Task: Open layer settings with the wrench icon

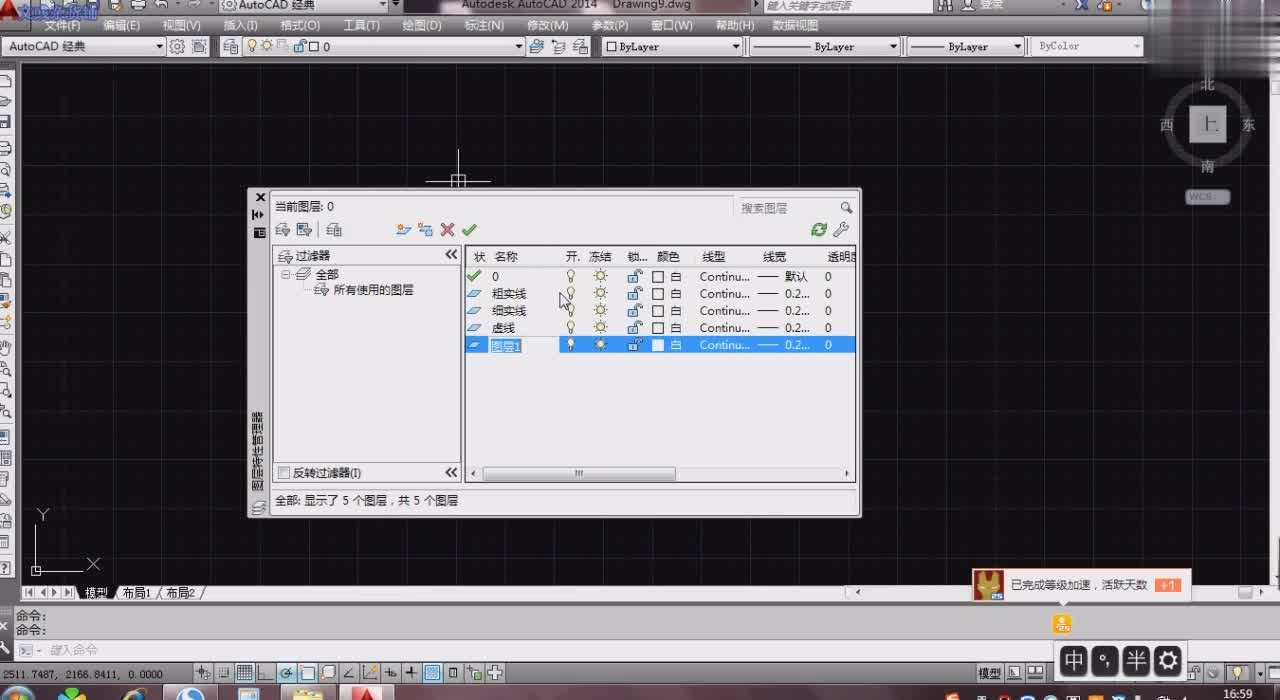Action: pos(841,230)
